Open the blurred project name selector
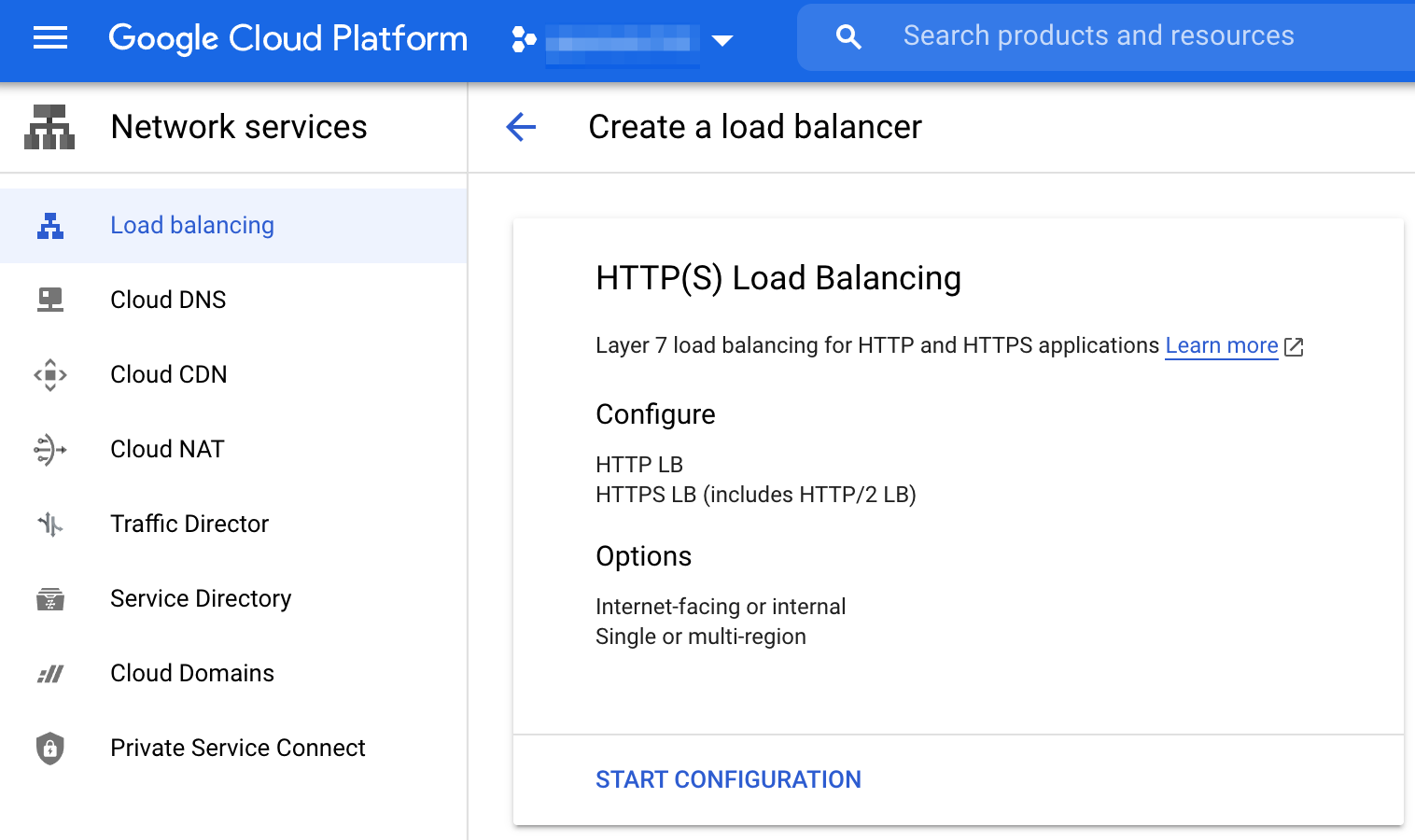 (622, 40)
